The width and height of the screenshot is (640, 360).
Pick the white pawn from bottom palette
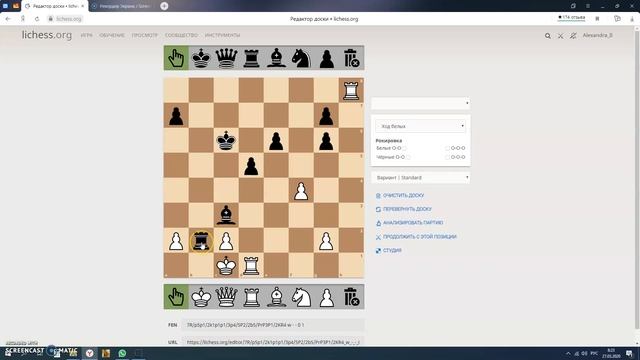pos(327,297)
